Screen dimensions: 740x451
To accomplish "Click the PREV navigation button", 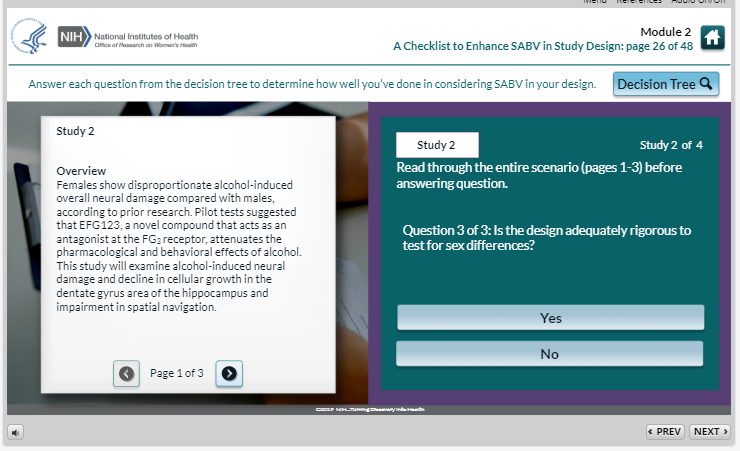I will [x=664, y=432].
